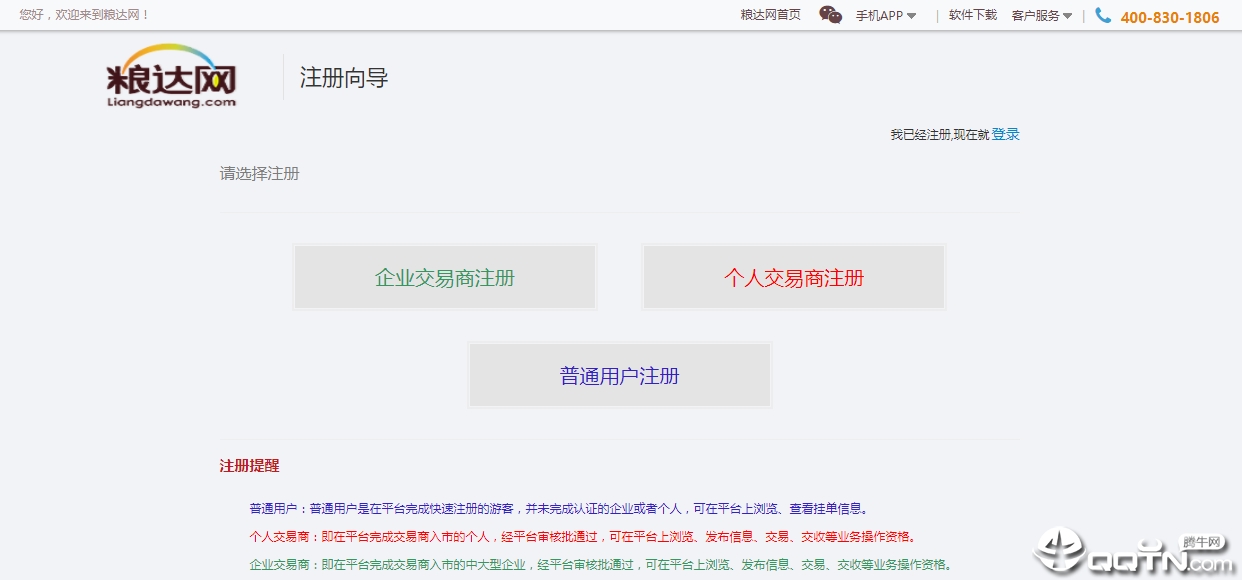Expand the 客户服务 dropdown
This screenshot has width=1242, height=580.
1042,15
